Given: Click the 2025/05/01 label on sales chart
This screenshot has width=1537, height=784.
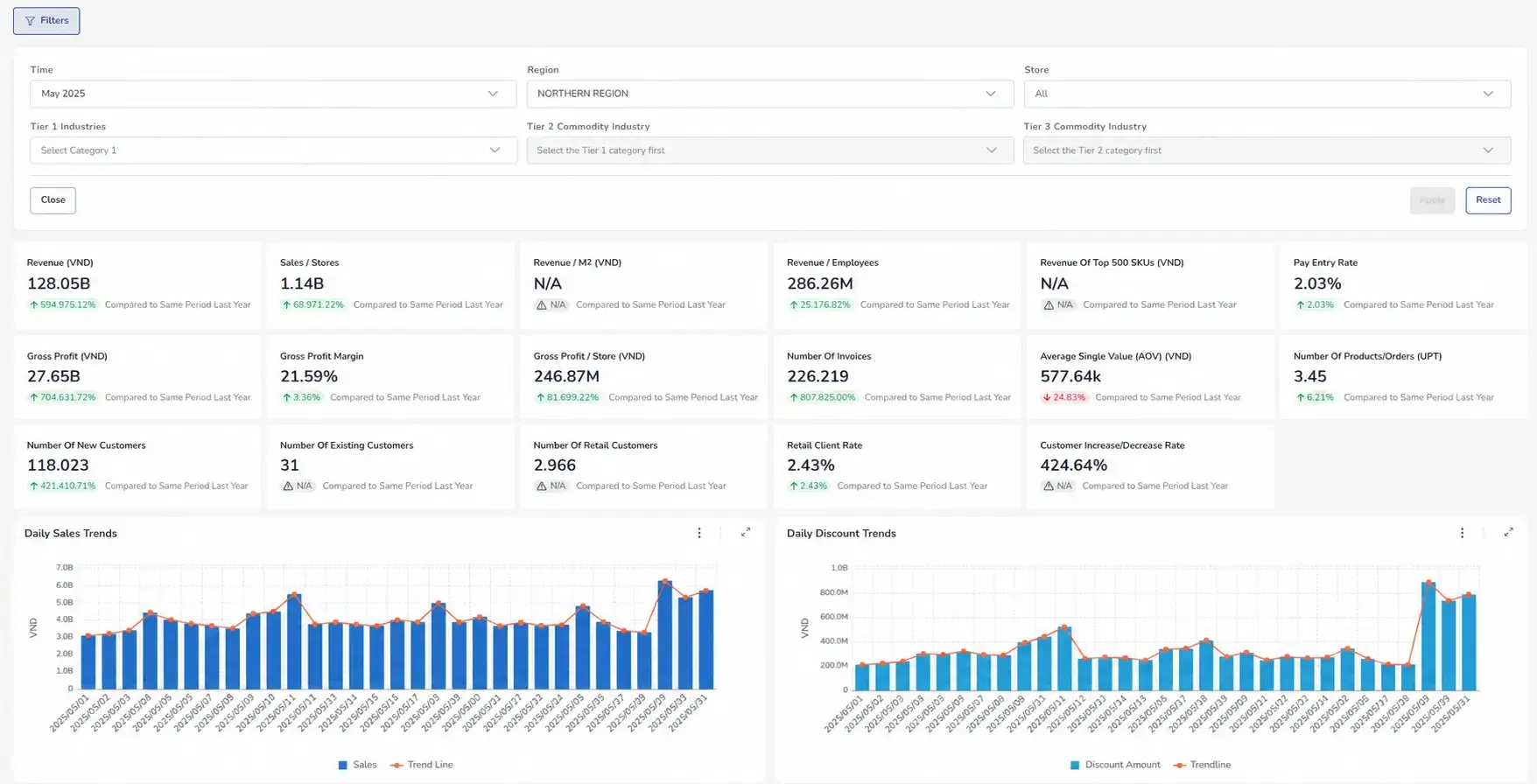Looking at the screenshot, I should point(68,713).
